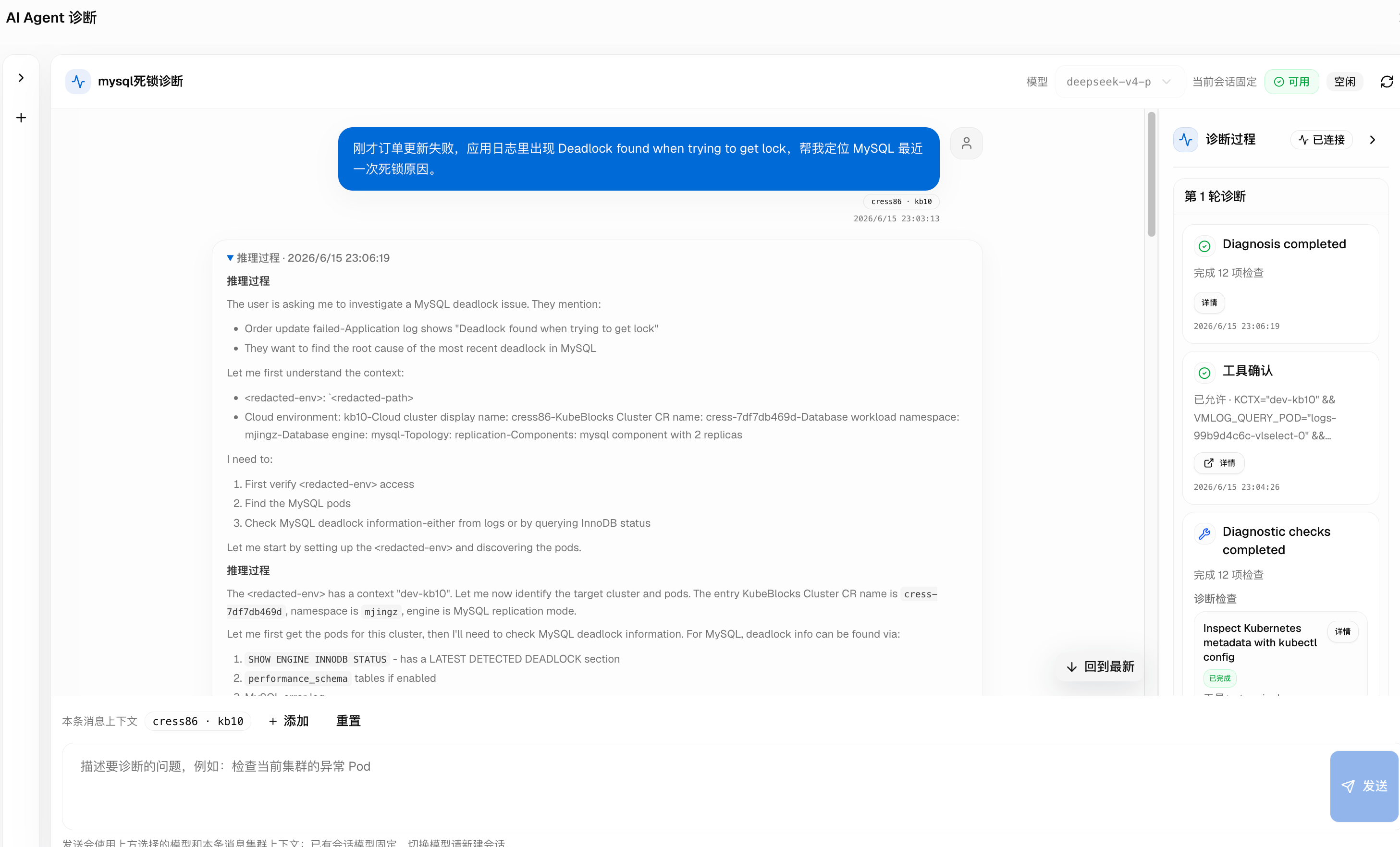Click the cress86 · kb10 tag under message
The height and width of the screenshot is (847, 1400).
click(901, 202)
